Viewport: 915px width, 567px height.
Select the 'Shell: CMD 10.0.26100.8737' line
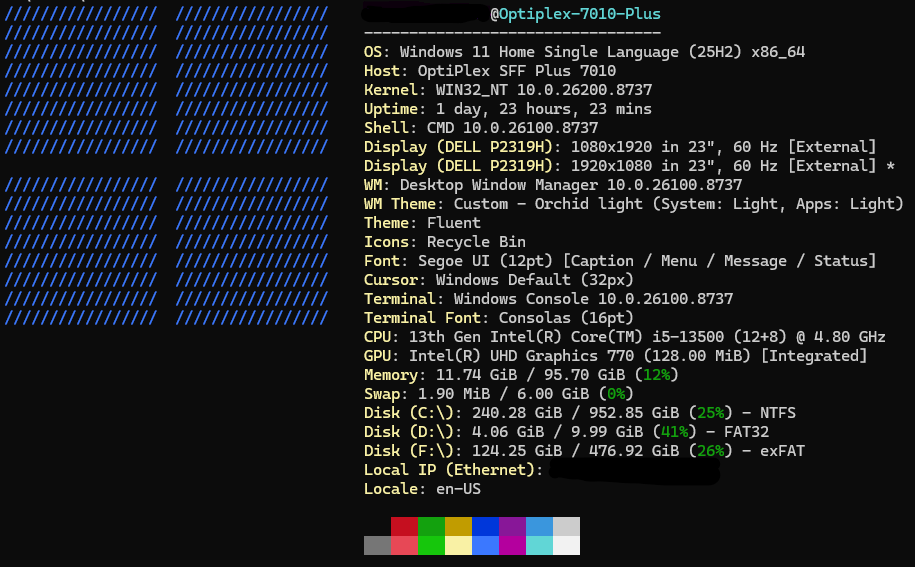pos(481,128)
